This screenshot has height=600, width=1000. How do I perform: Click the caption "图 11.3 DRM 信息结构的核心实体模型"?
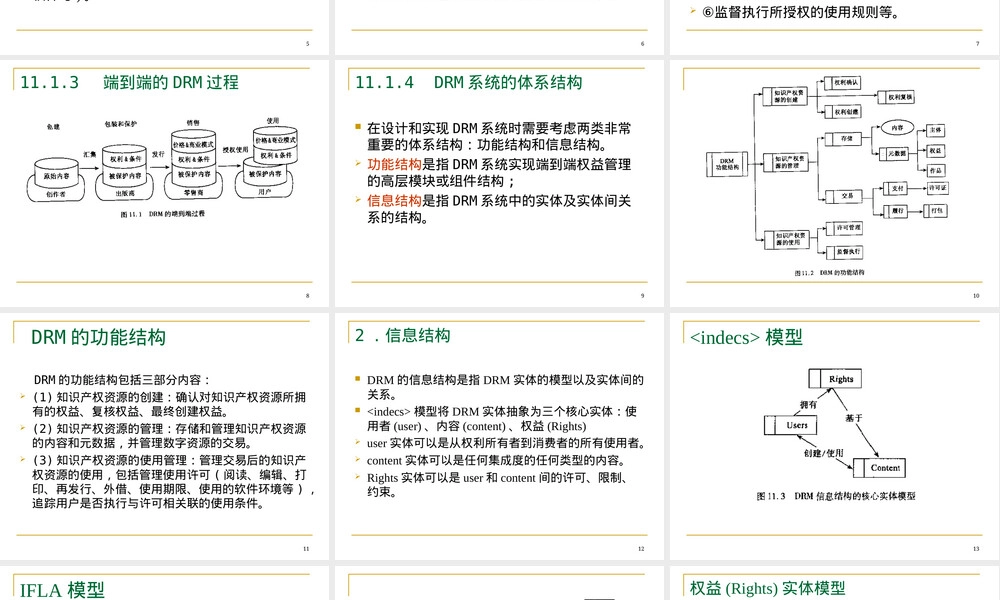(x=835, y=496)
